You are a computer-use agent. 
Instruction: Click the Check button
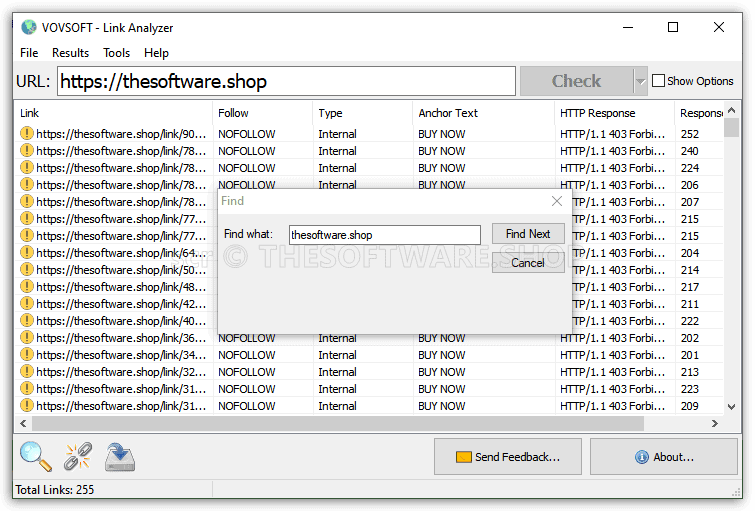click(576, 81)
